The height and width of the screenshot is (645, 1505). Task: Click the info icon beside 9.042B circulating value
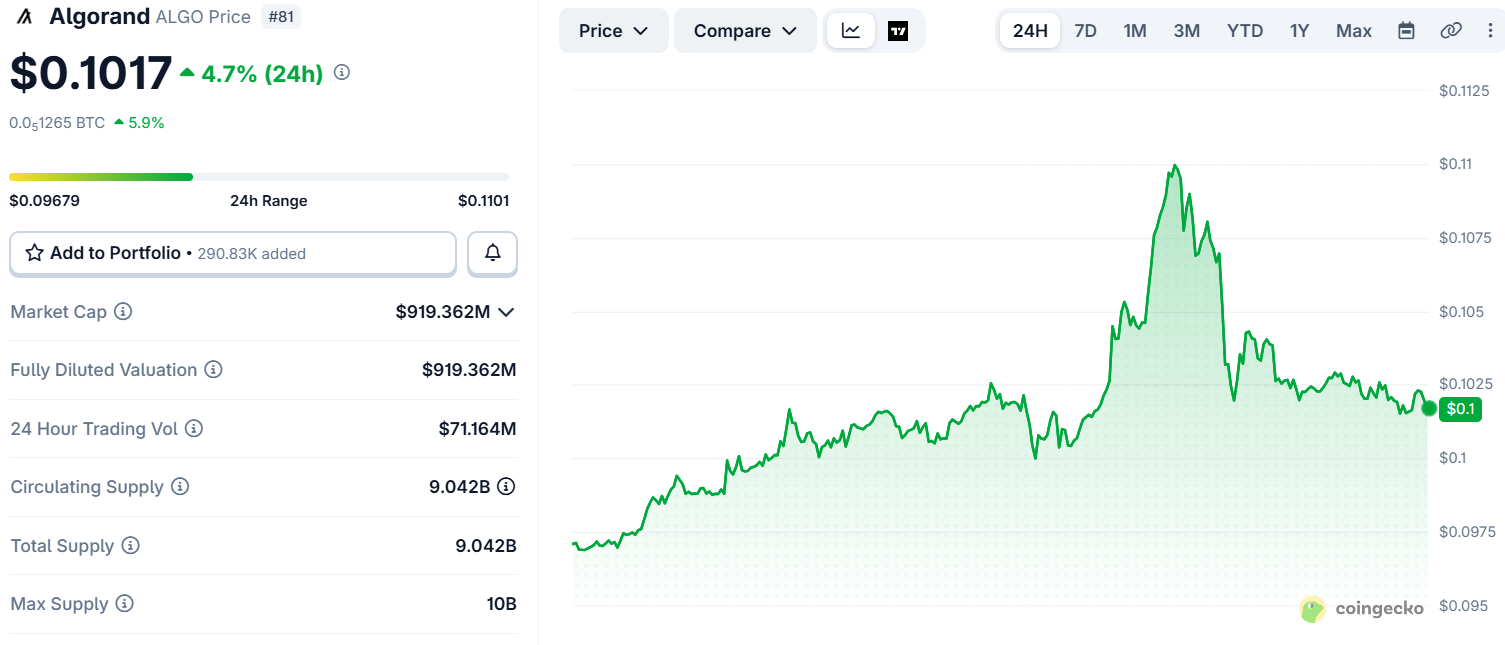point(506,487)
